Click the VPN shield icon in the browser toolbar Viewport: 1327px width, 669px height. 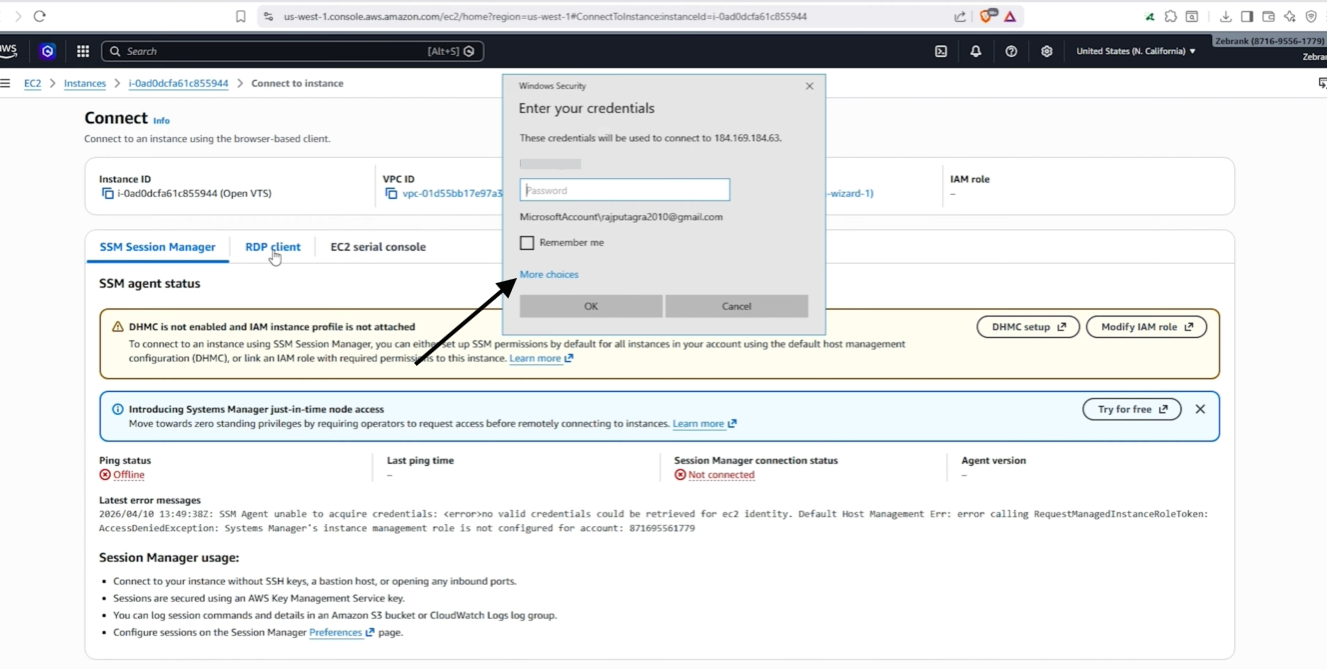click(1311, 16)
